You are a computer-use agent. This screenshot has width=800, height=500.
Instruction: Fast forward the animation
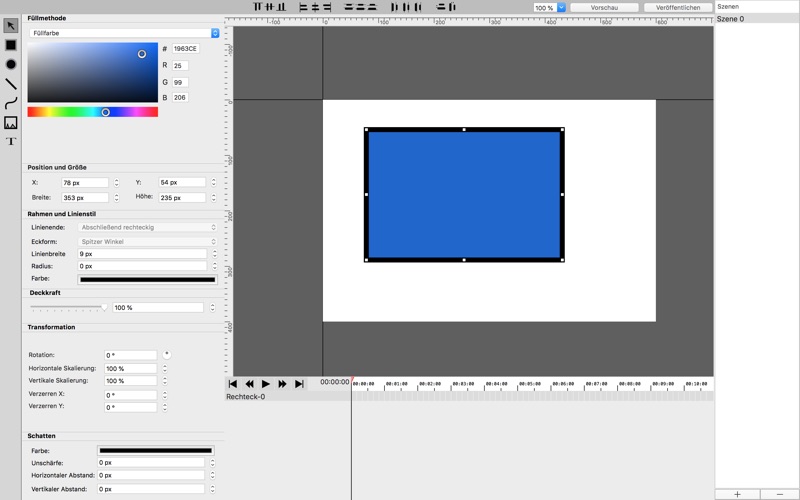point(282,384)
